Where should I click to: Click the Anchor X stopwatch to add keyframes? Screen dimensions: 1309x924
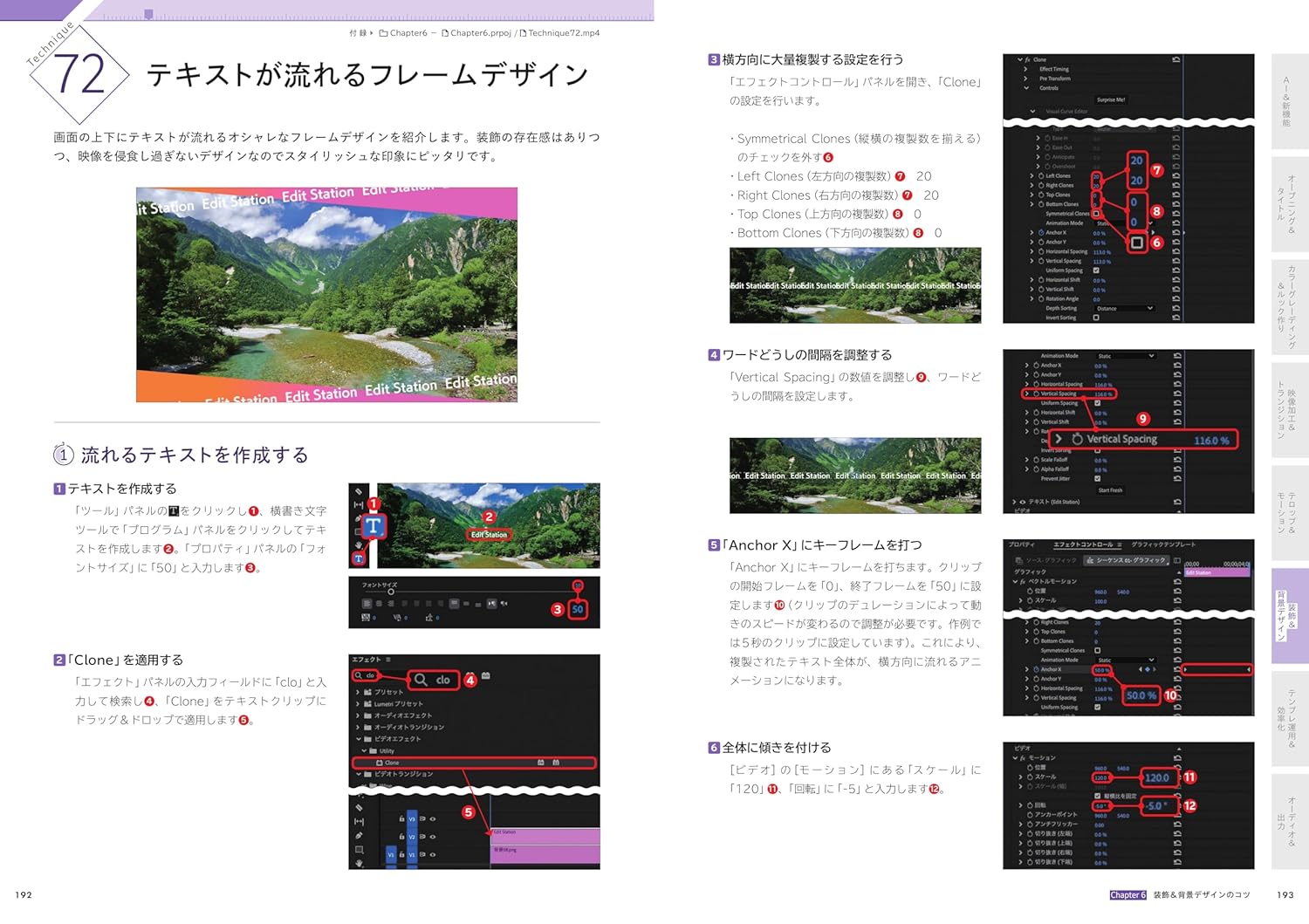pyautogui.click(x=1036, y=668)
